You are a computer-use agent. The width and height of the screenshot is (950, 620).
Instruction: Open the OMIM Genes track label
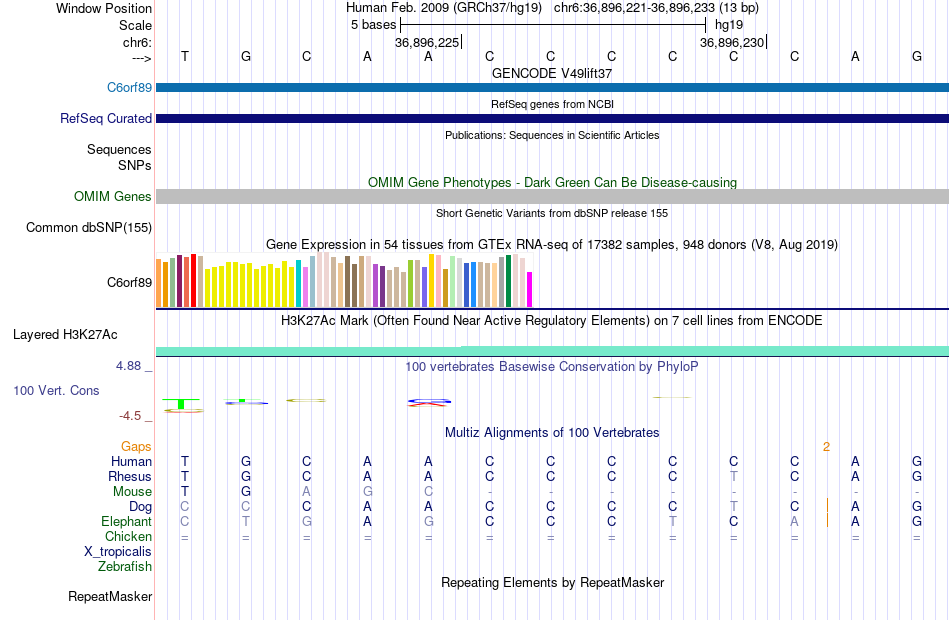click(113, 196)
